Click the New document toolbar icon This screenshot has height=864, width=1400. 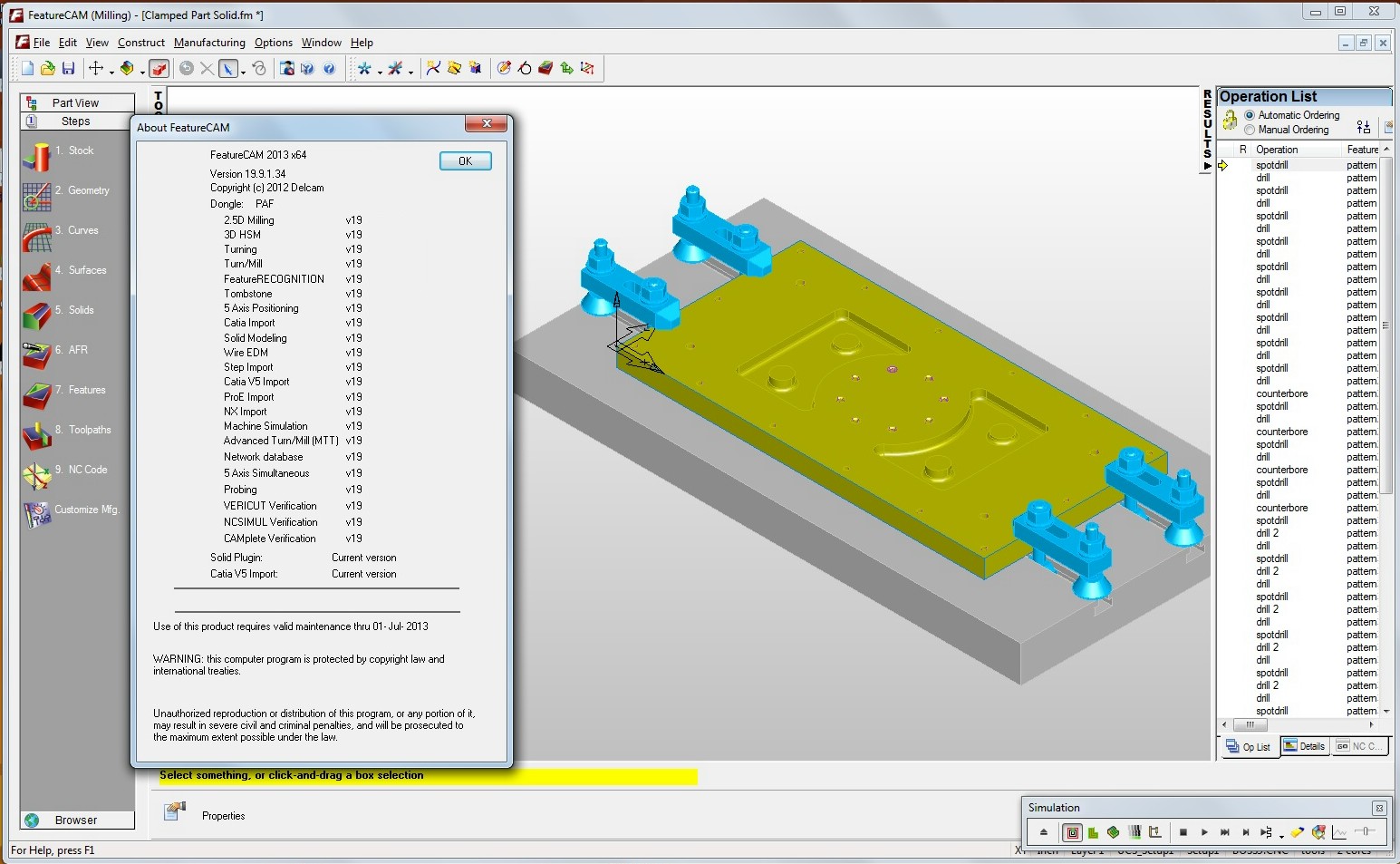tap(27, 68)
